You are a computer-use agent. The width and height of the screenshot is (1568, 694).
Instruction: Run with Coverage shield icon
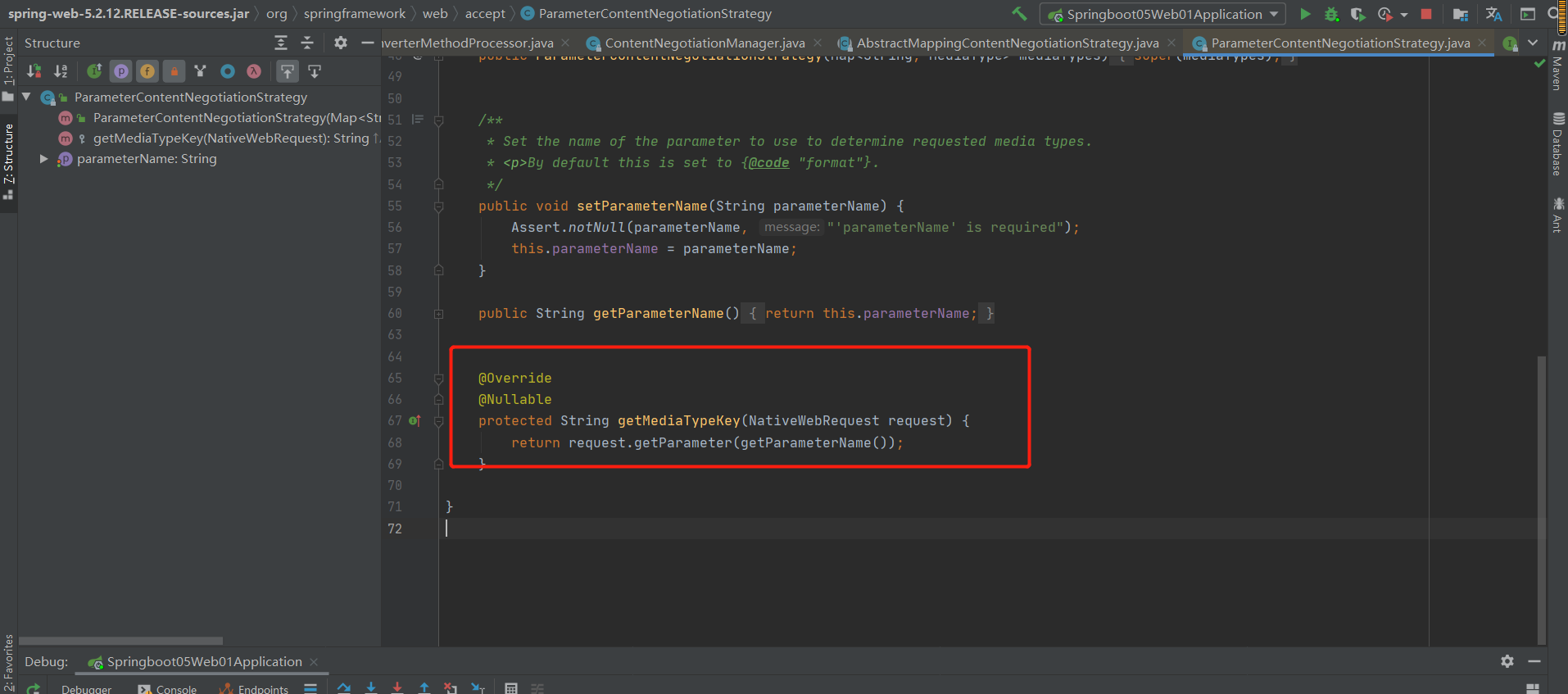pos(1358,14)
